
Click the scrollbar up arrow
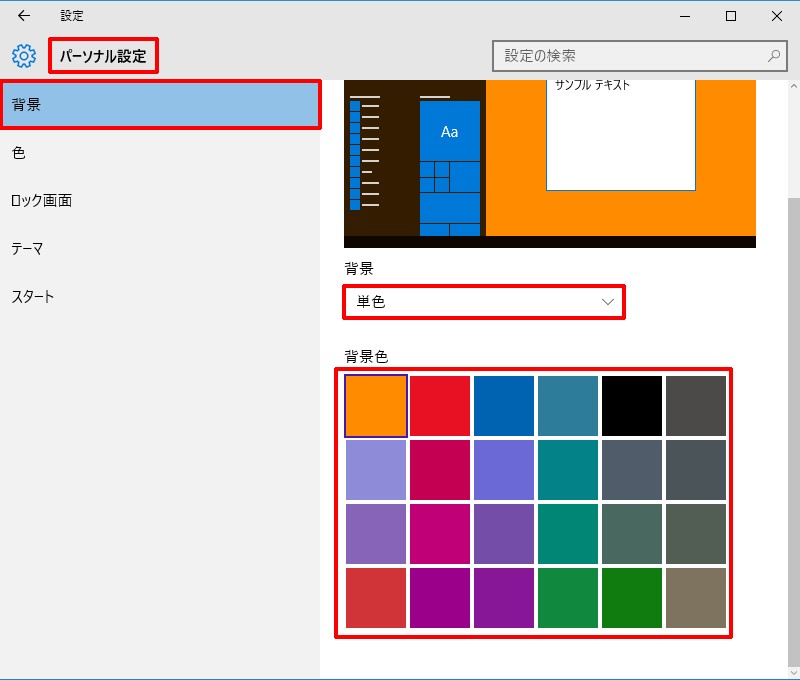point(794,86)
